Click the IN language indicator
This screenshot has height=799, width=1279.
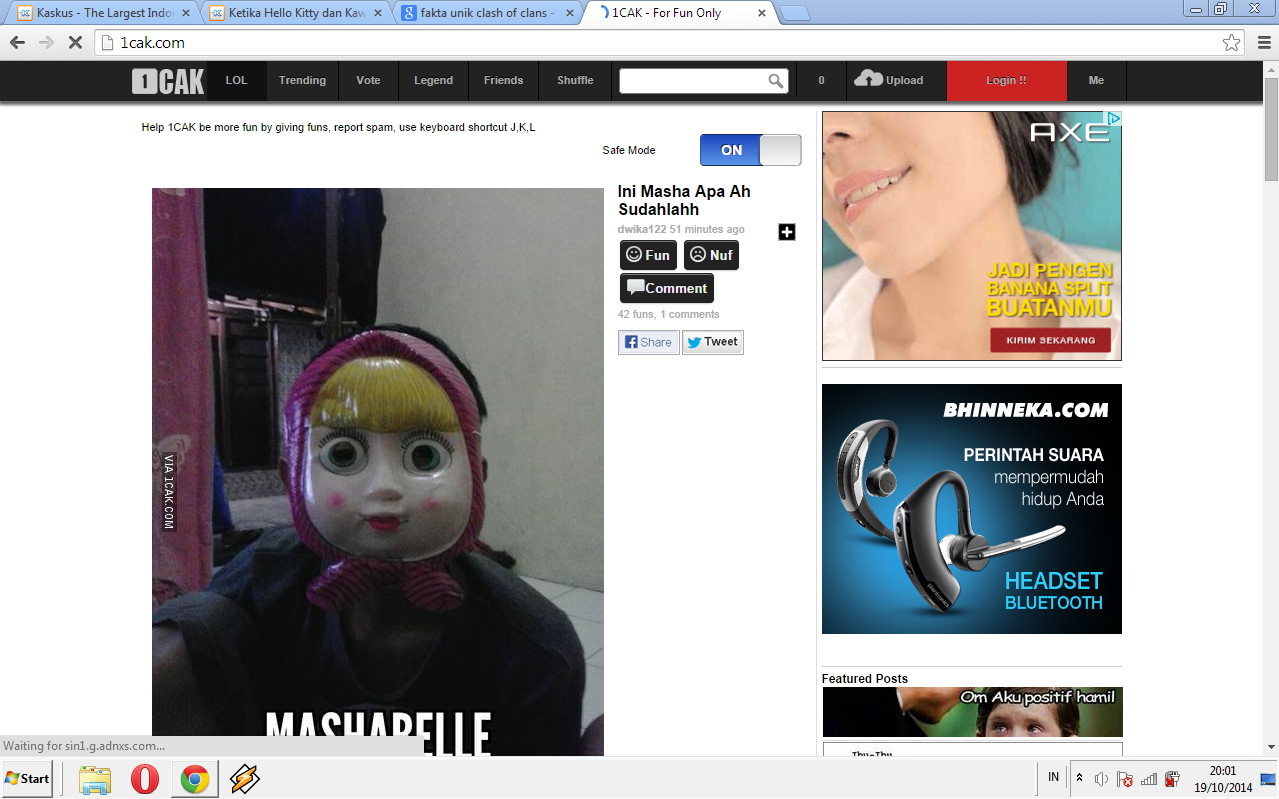pos(1053,777)
